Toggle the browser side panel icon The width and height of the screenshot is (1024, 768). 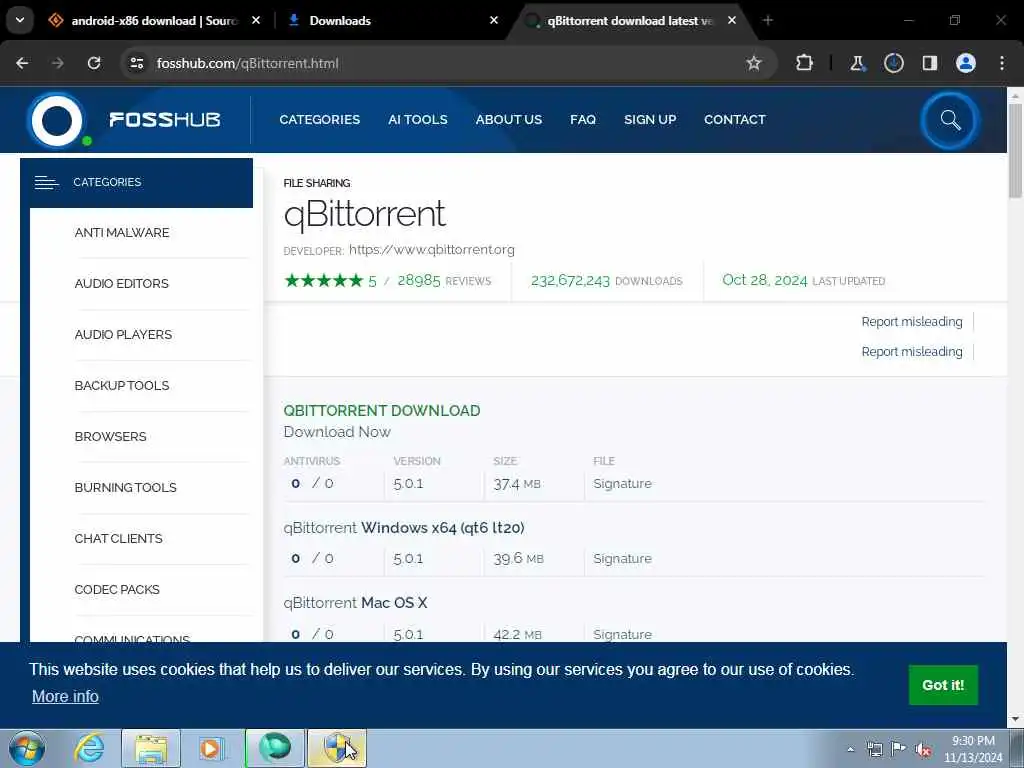(929, 63)
